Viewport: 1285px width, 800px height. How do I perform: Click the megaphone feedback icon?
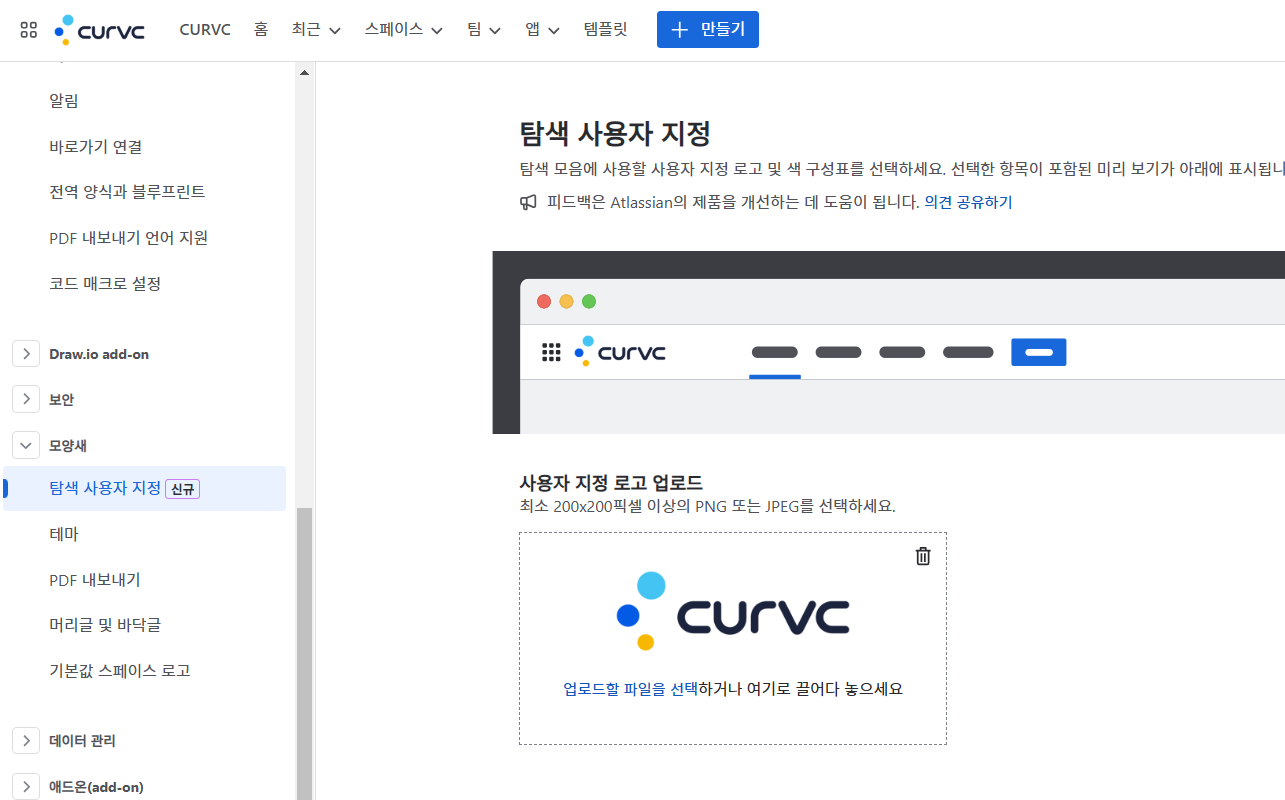click(x=528, y=202)
